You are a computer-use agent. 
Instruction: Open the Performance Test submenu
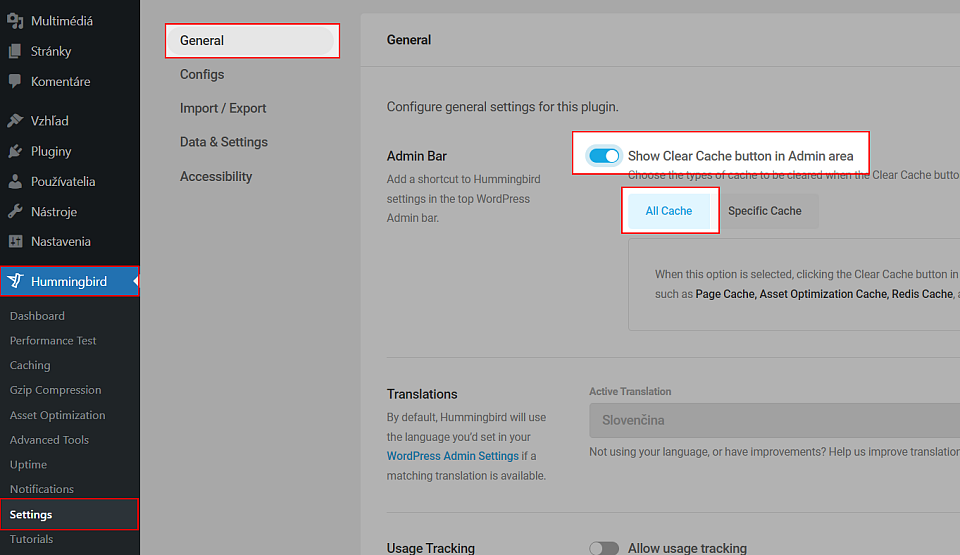[x=53, y=341]
